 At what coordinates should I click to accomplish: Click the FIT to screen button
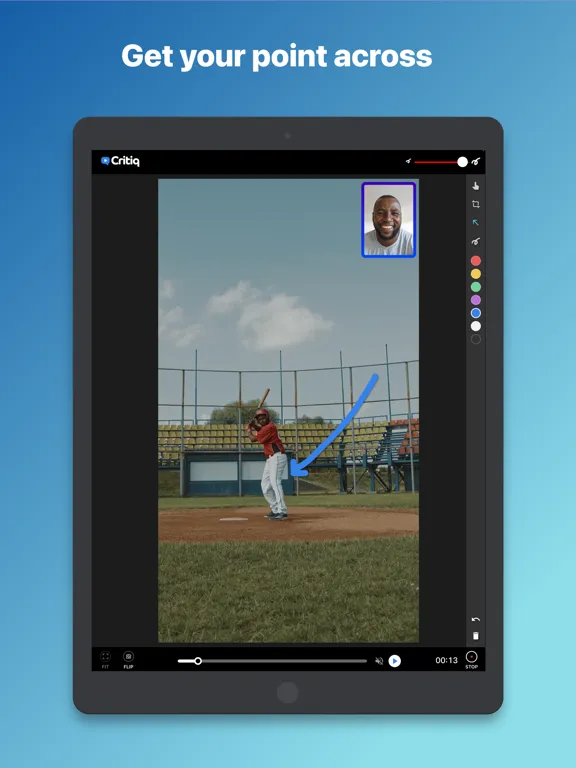pos(105,659)
